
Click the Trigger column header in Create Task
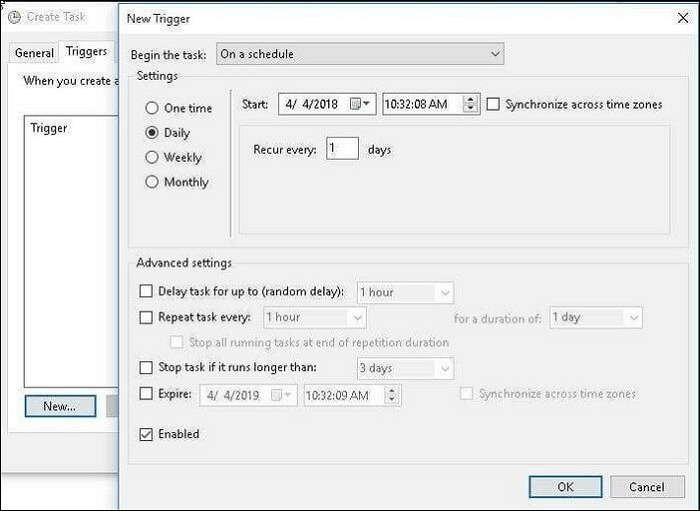coord(49,128)
